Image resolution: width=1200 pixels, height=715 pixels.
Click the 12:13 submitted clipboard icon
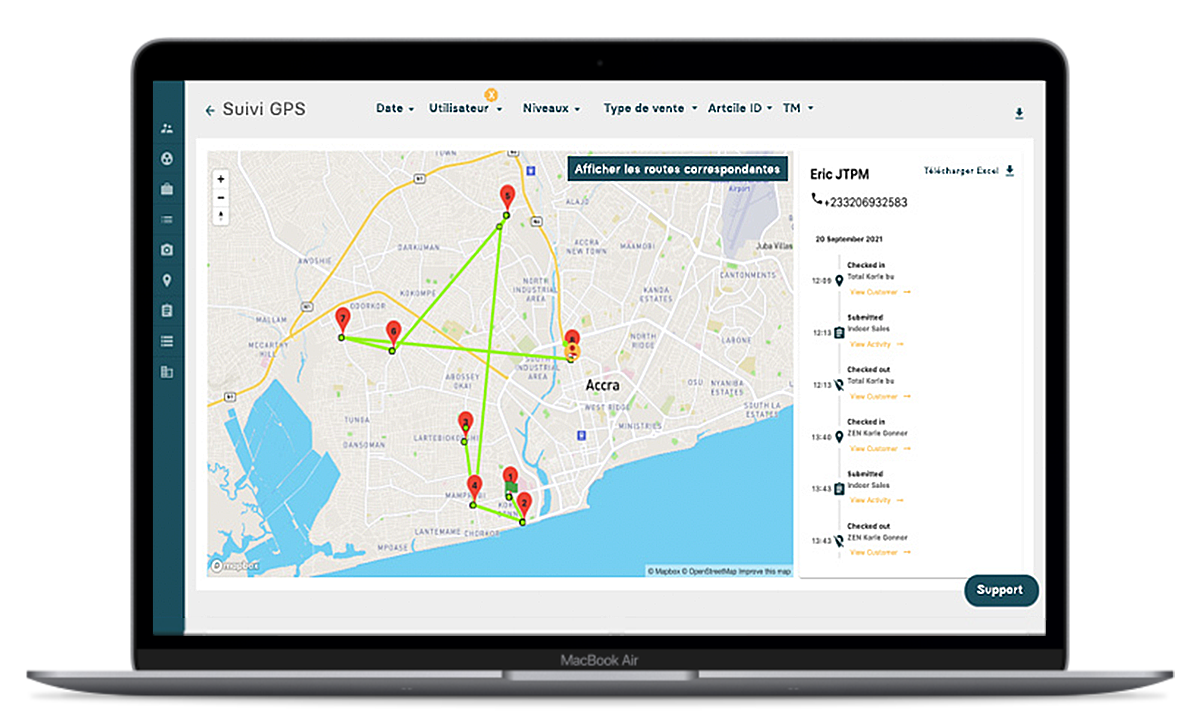[x=839, y=332]
